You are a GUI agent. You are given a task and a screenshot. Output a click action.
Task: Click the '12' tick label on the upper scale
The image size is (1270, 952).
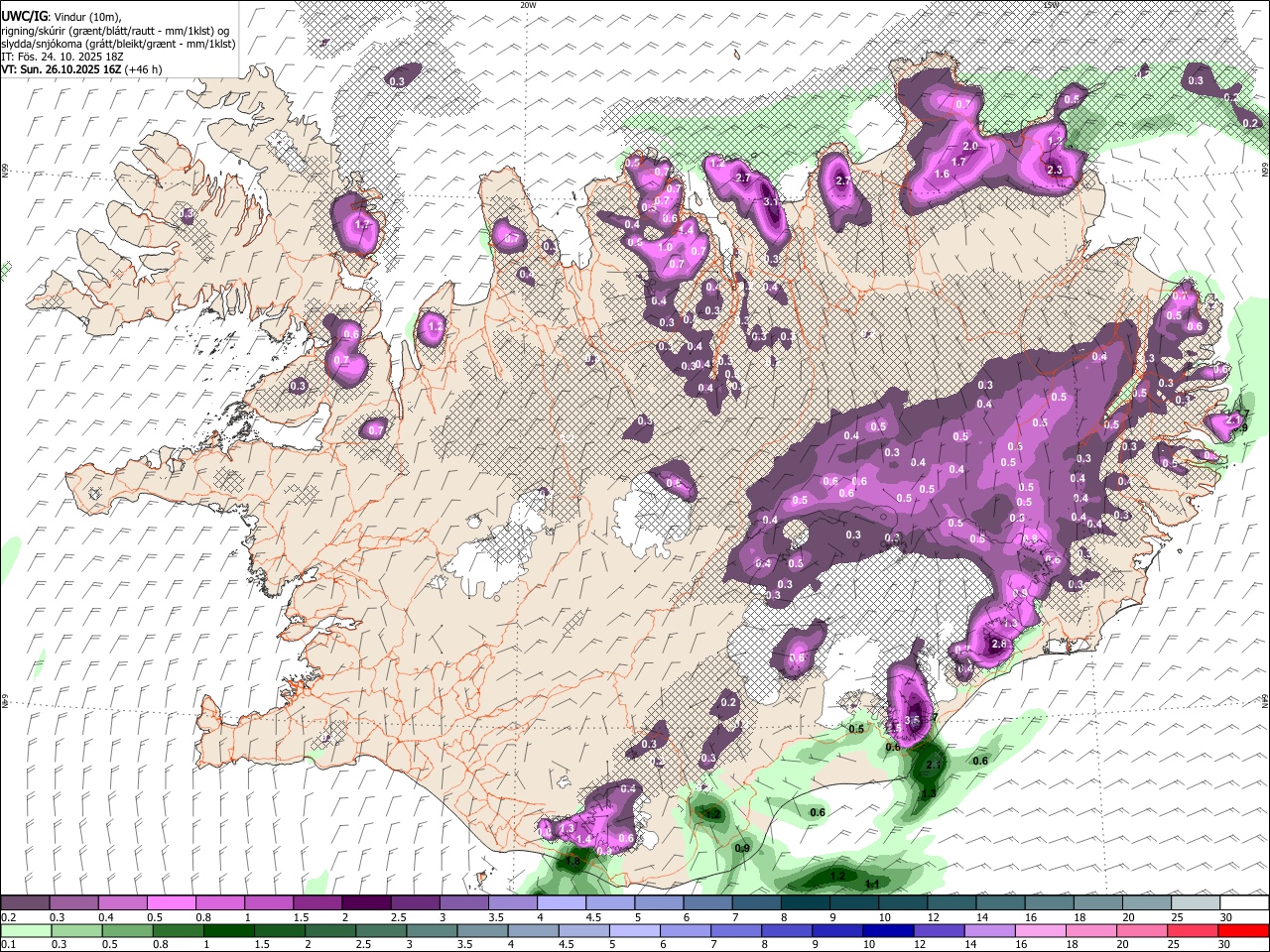(934, 917)
